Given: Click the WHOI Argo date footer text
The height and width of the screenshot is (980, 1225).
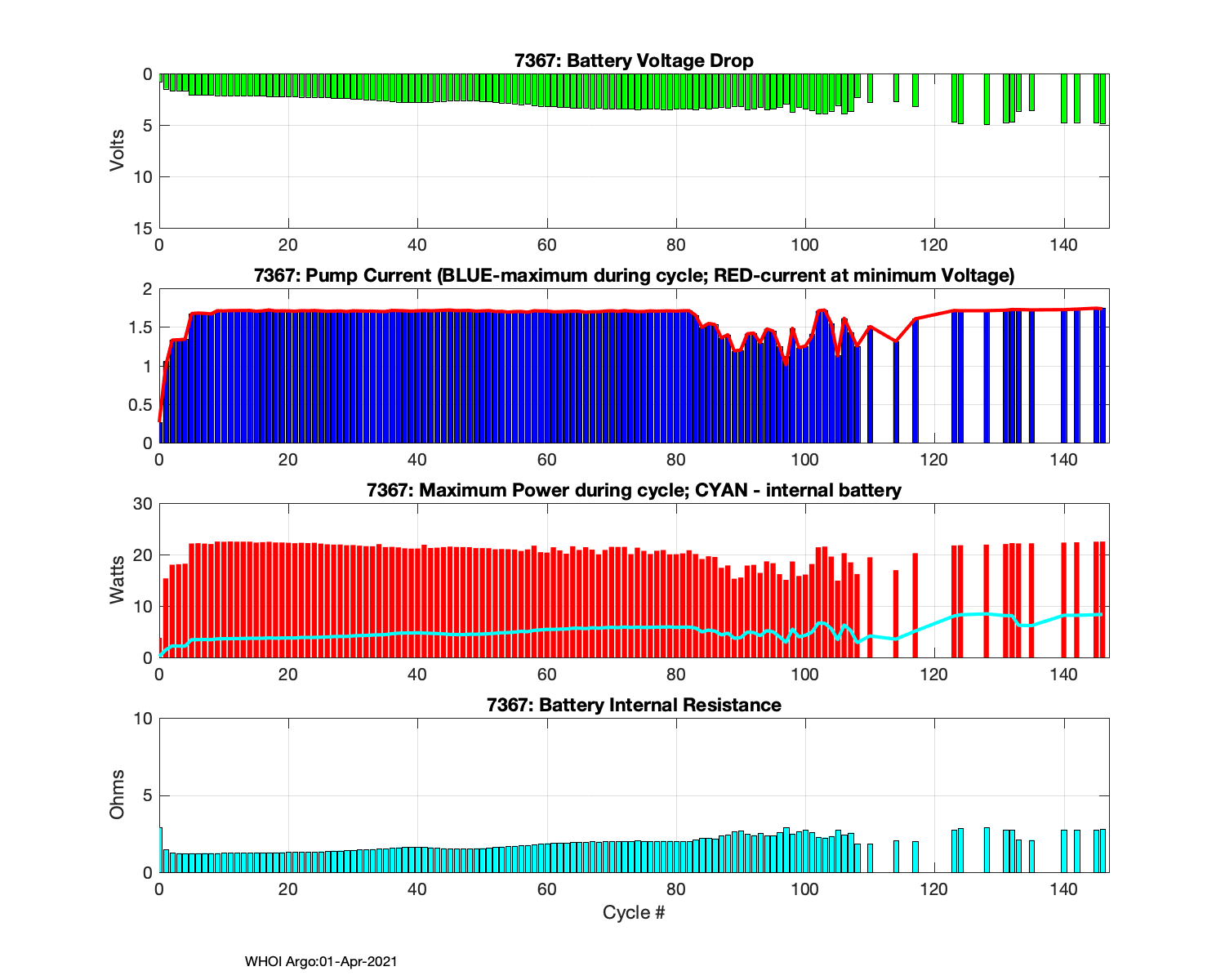Looking at the screenshot, I should pyautogui.click(x=321, y=962).
